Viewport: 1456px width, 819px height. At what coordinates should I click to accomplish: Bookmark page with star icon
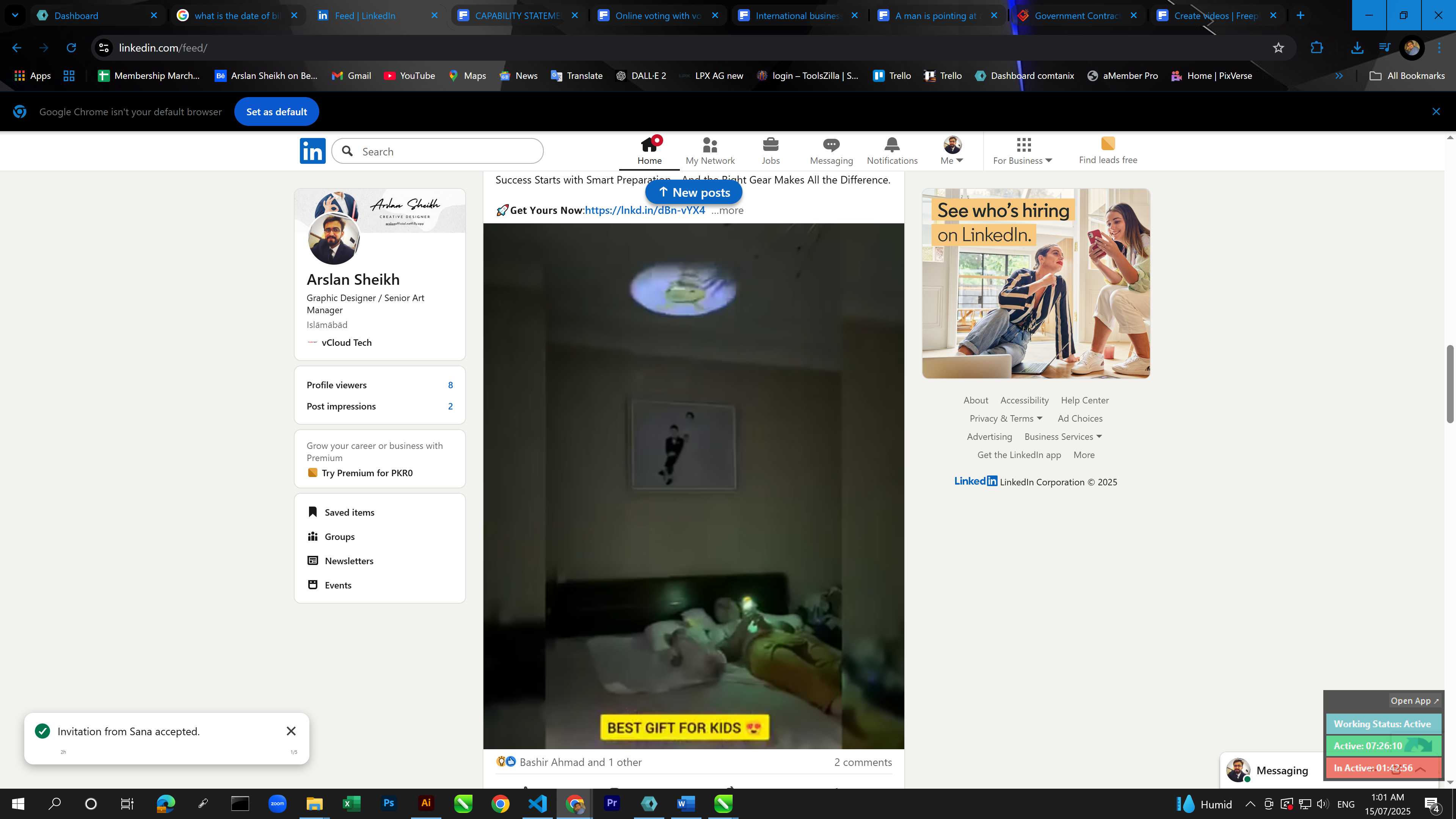[1279, 48]
